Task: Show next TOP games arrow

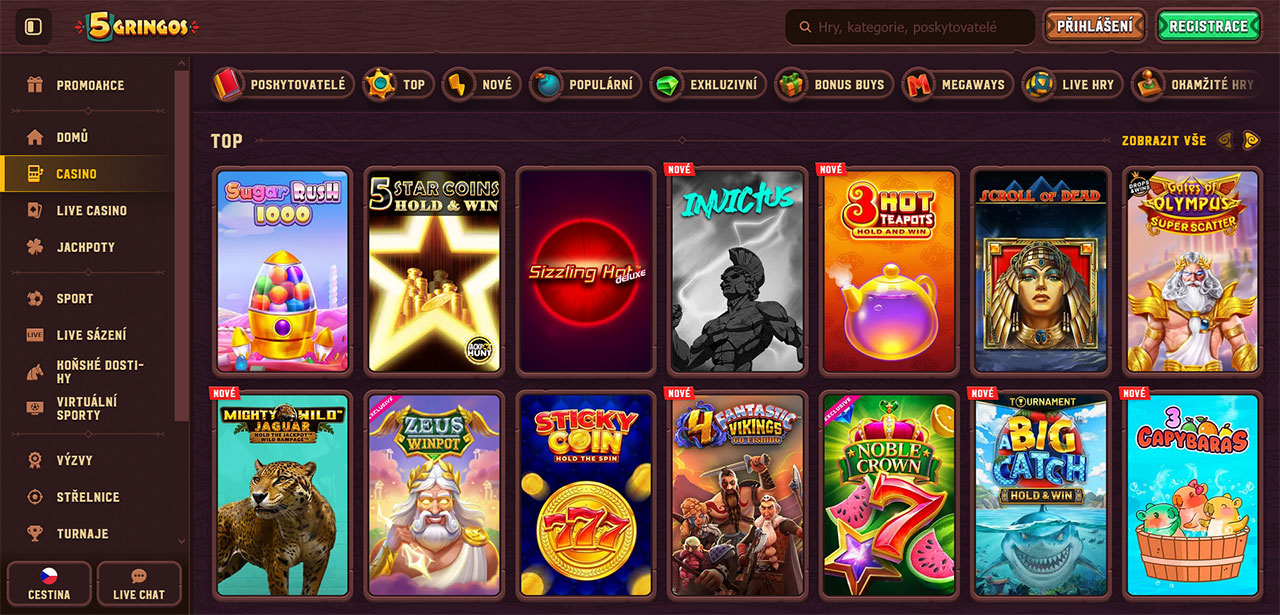Action: tap(1251, 141)
